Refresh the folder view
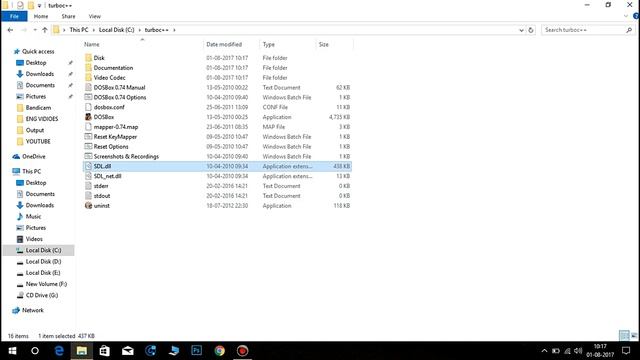The width and height of the screenshot is (640, 360). (x=531, y=30)
